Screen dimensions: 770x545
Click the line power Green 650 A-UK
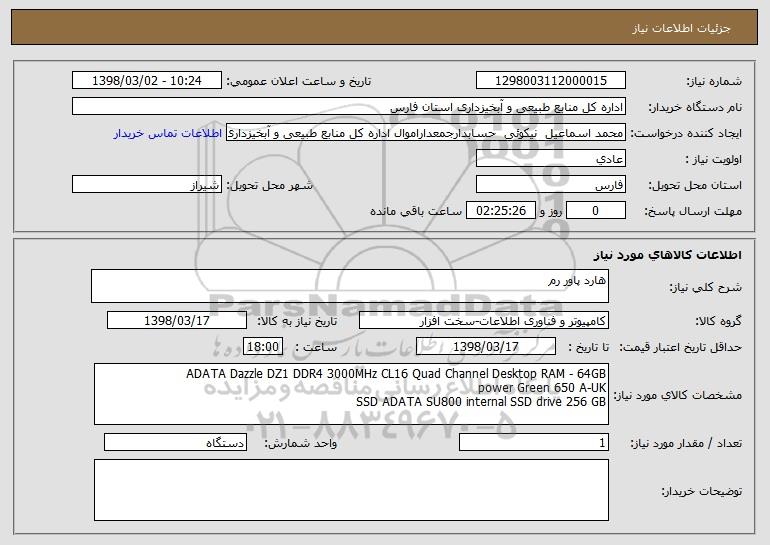click(x=542, y=388)
